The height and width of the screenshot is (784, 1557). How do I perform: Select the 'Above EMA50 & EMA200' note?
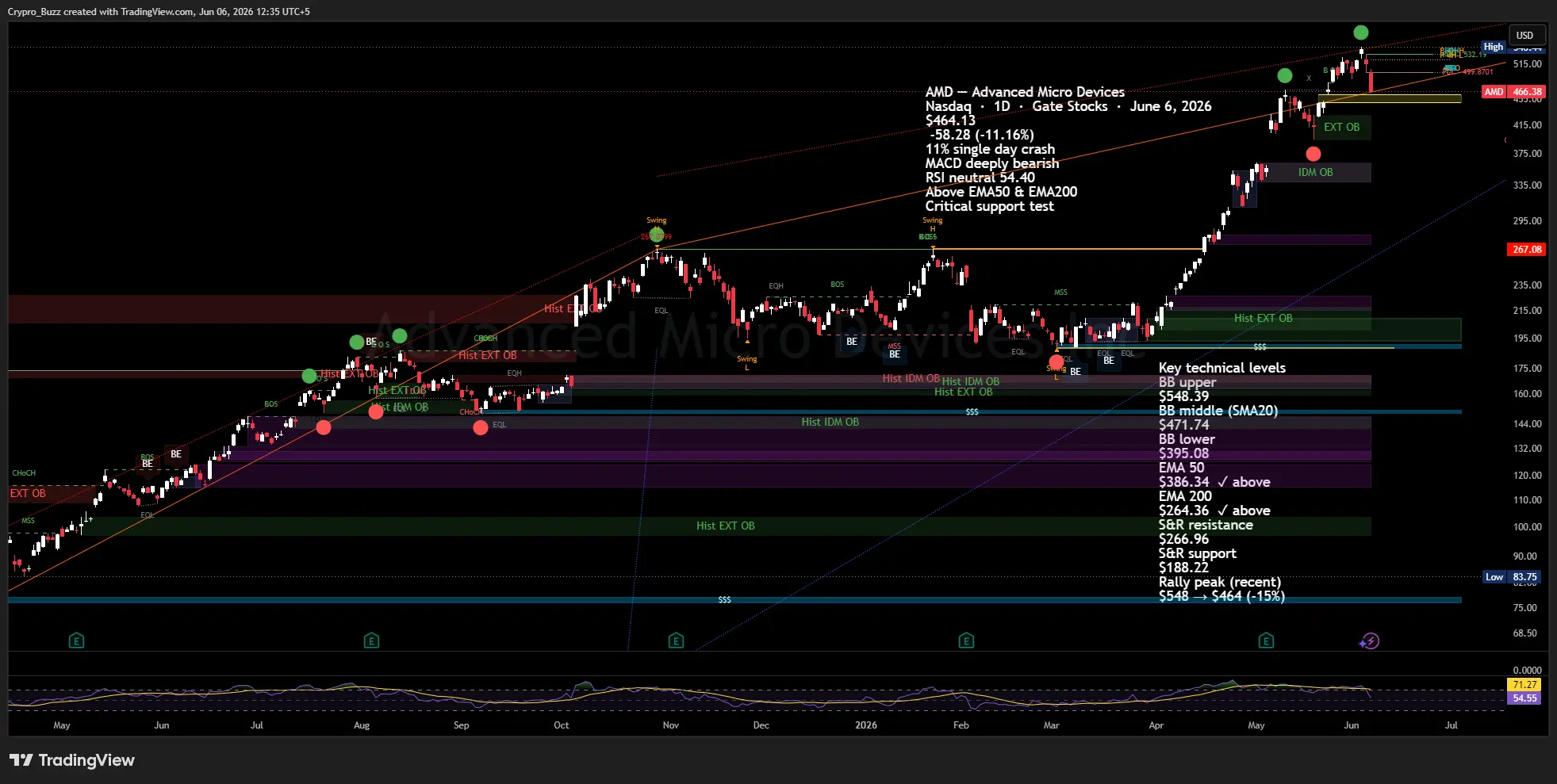click(1001, 192)
